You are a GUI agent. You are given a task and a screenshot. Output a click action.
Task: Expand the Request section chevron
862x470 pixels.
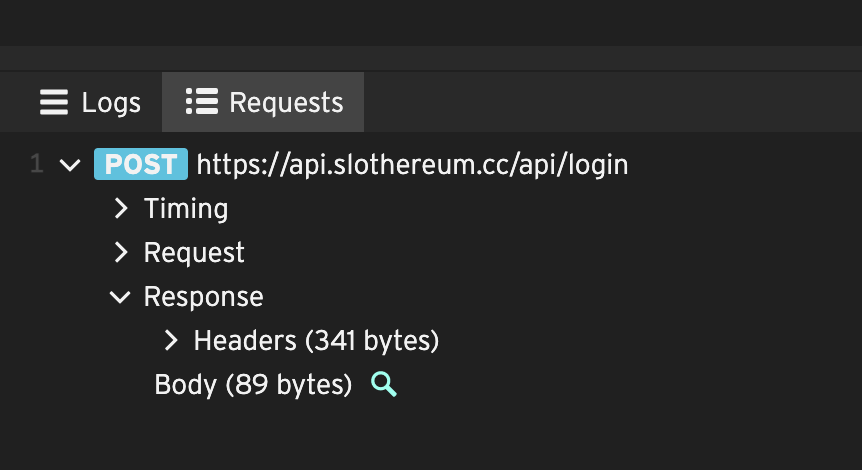(121, 252)
